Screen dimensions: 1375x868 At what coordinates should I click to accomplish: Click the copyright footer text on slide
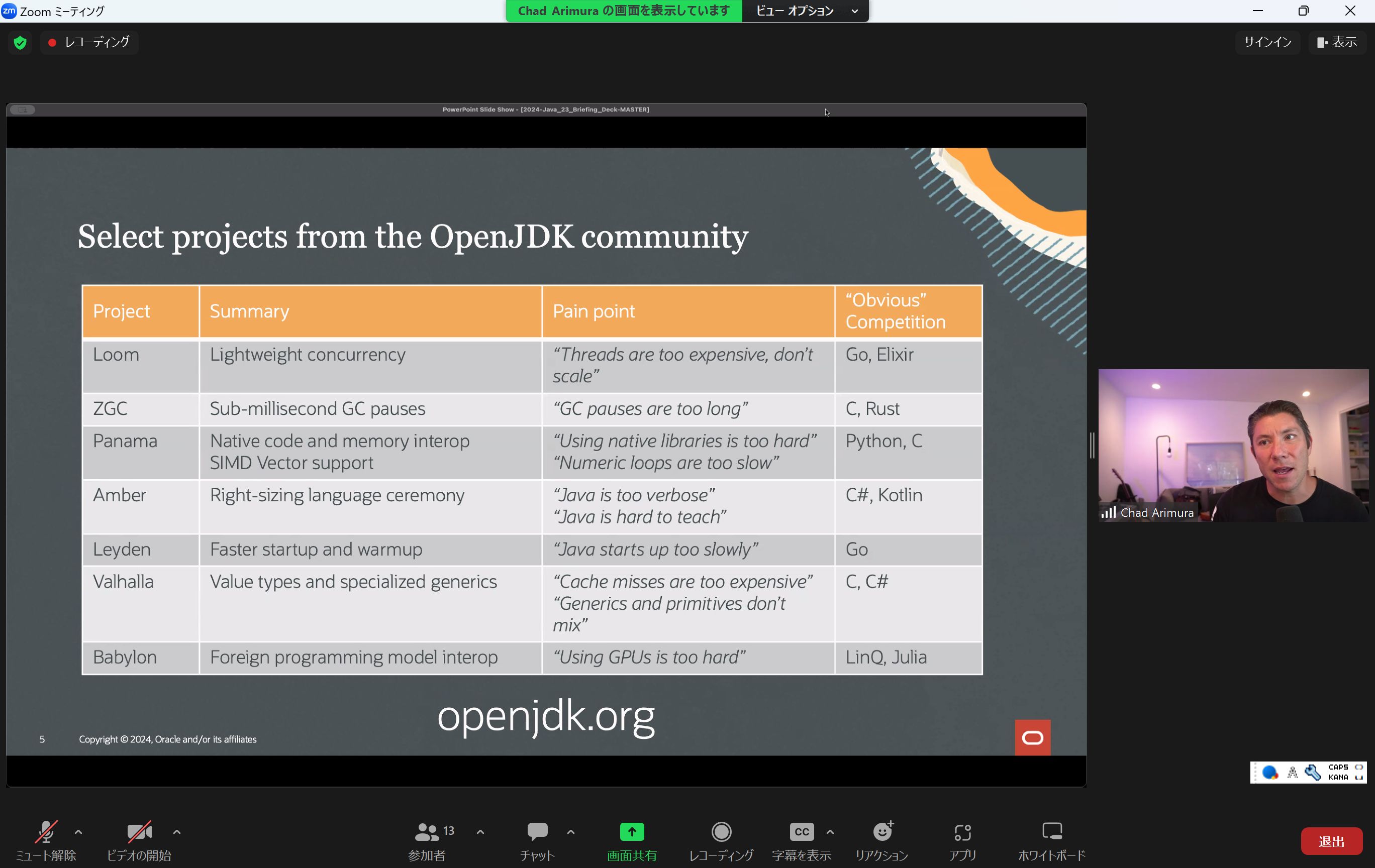tap(167, 739)
